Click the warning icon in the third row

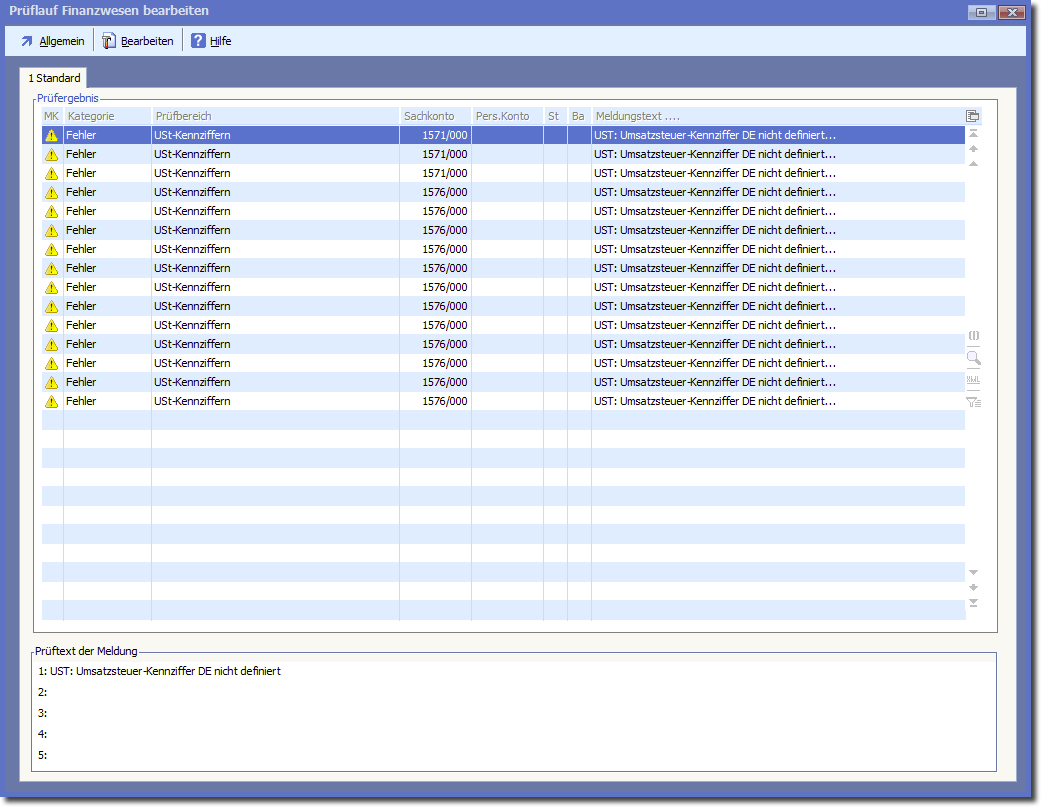[x=52, y=173]
